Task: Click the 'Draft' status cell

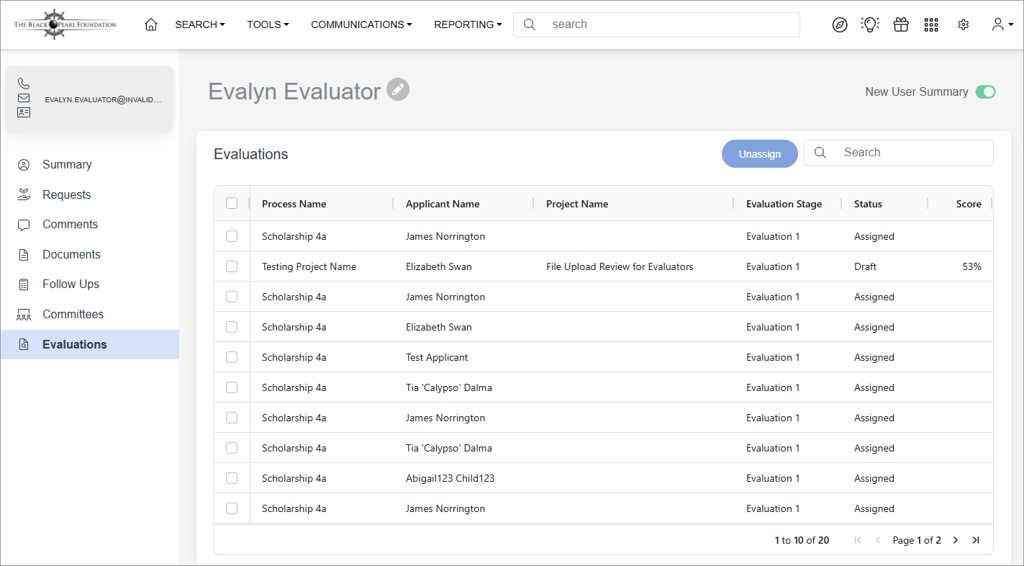Action: pos(865,266)
